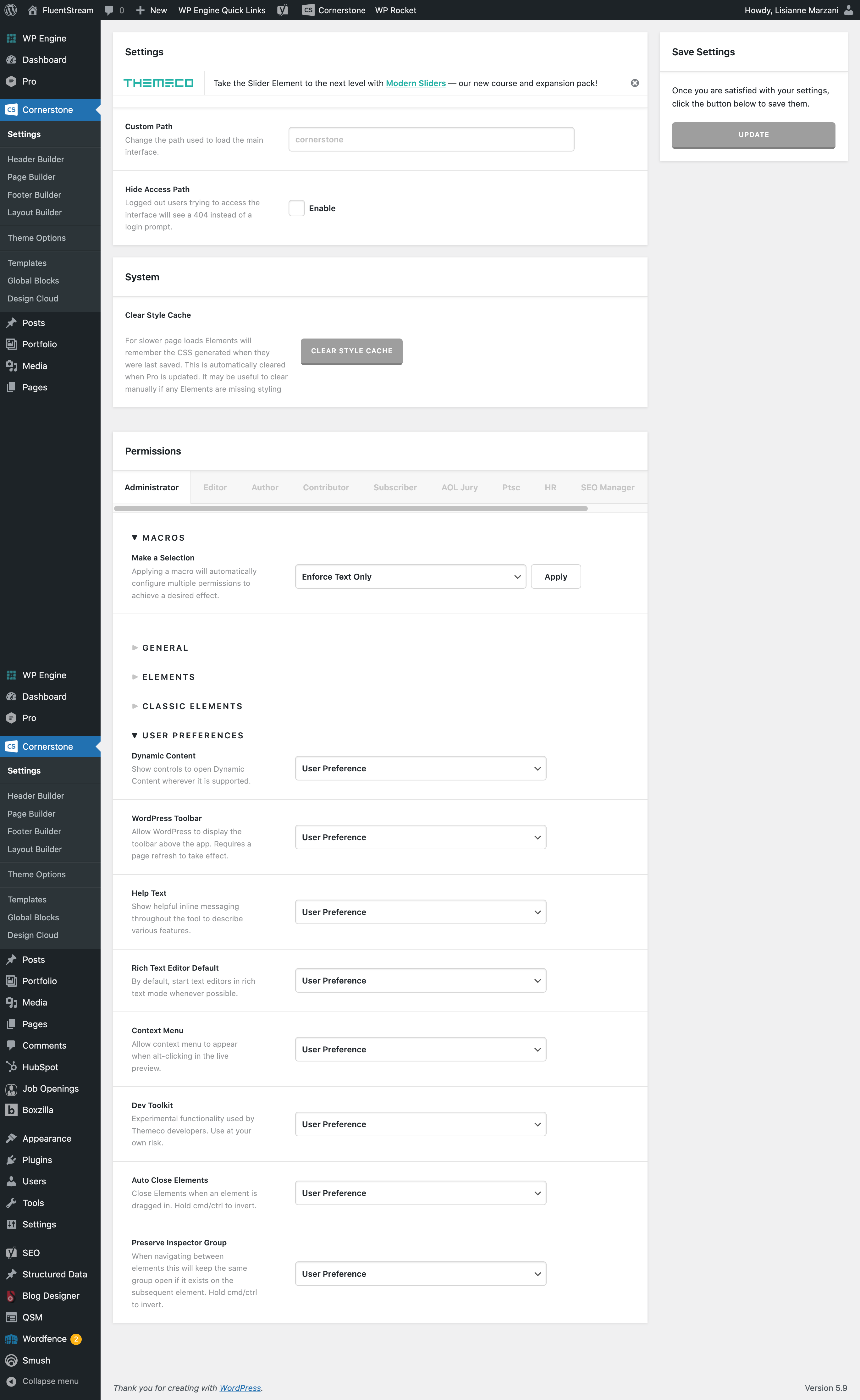Open the Blog Designer sidebar icon
The width and height of the screenshot is (860, 1400).
coord(11,1295)
